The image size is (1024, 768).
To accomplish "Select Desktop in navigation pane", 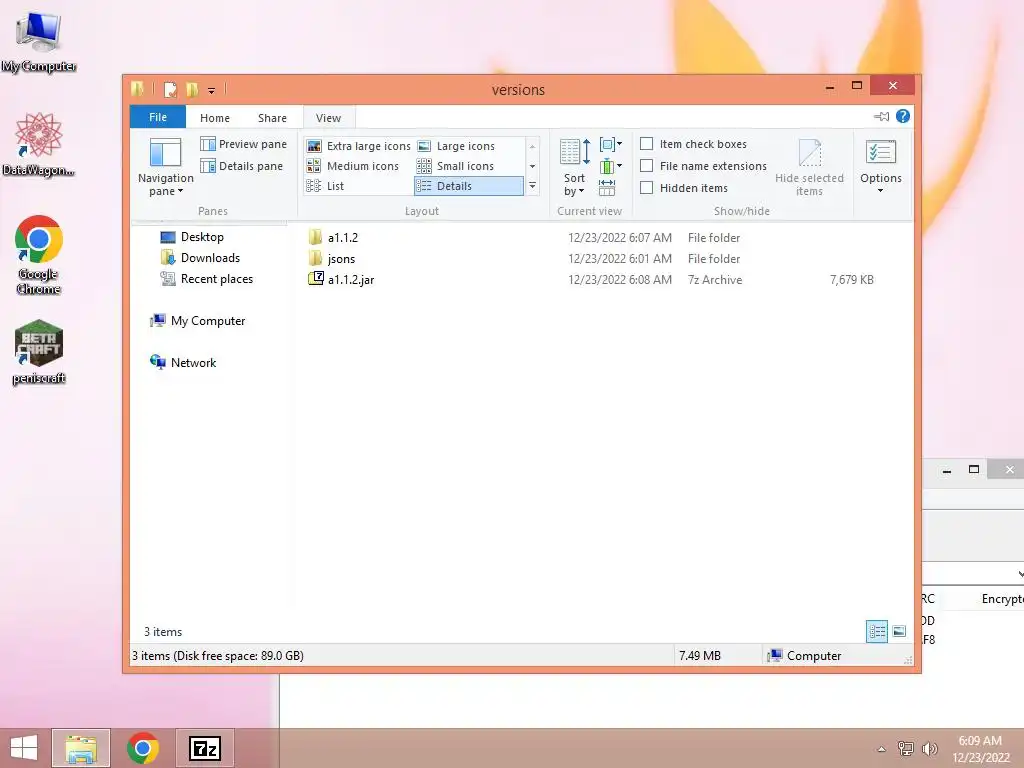I will [x=192, y=237].
